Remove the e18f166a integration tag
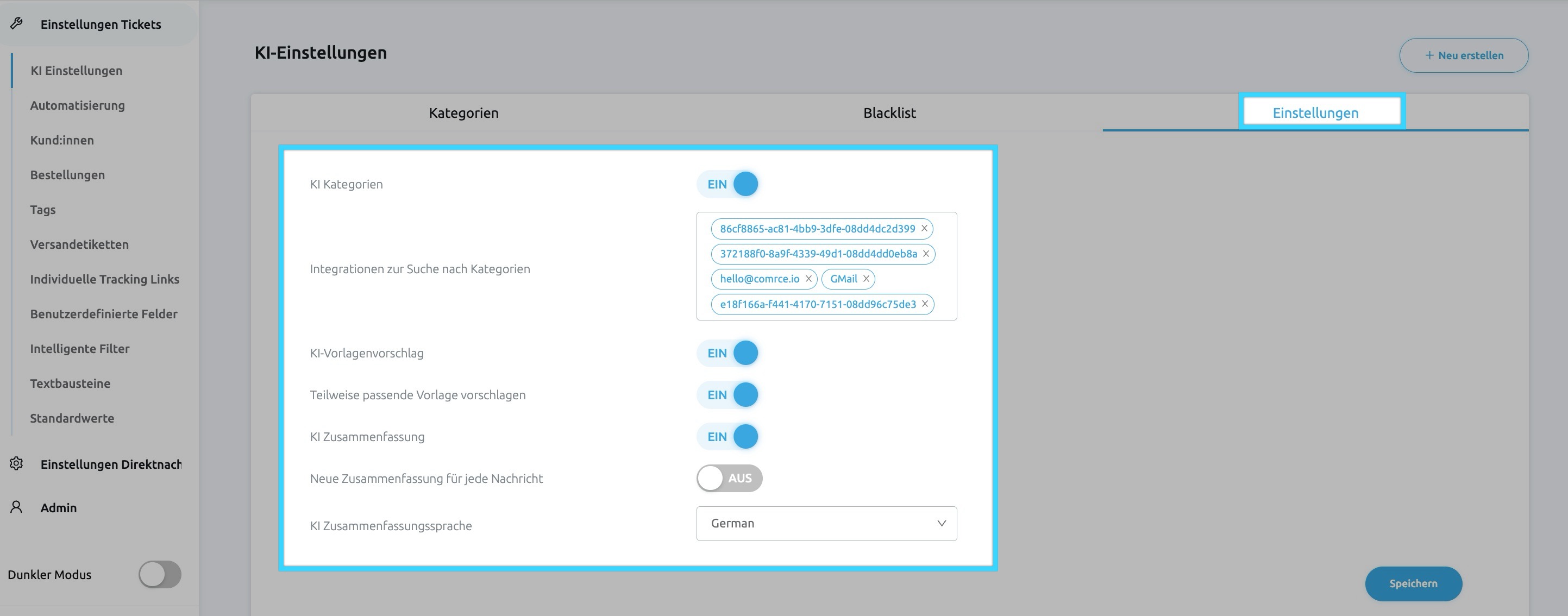 [925, 304]
